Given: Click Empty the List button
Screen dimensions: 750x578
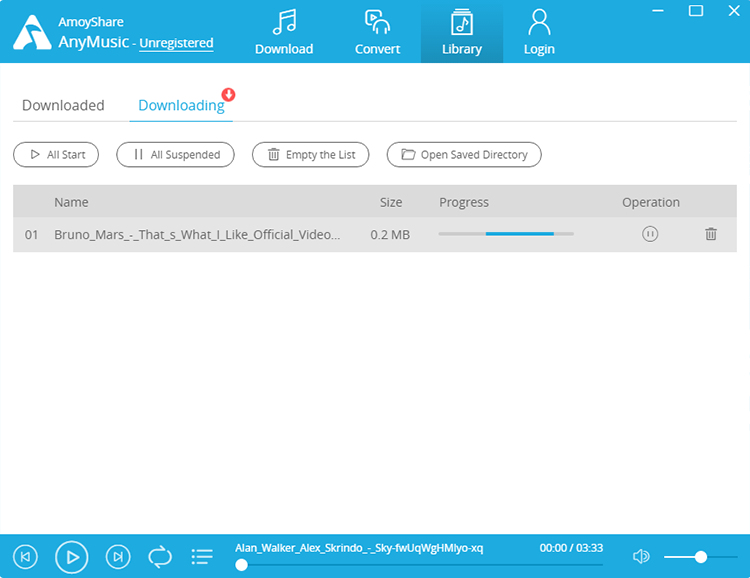Looking at the screenshot, I should tap(310, 155).
